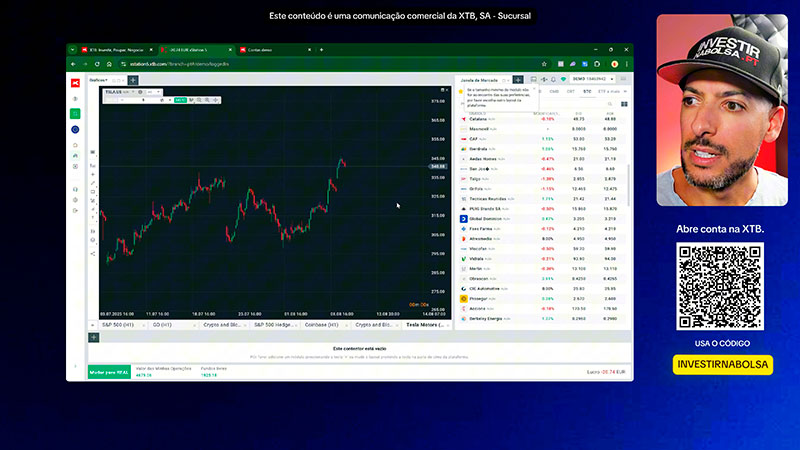Viewport: 800px width, 450px height.
Task: Toggle the green chart-type button in chart toolbar
Action: coord(180,100)
